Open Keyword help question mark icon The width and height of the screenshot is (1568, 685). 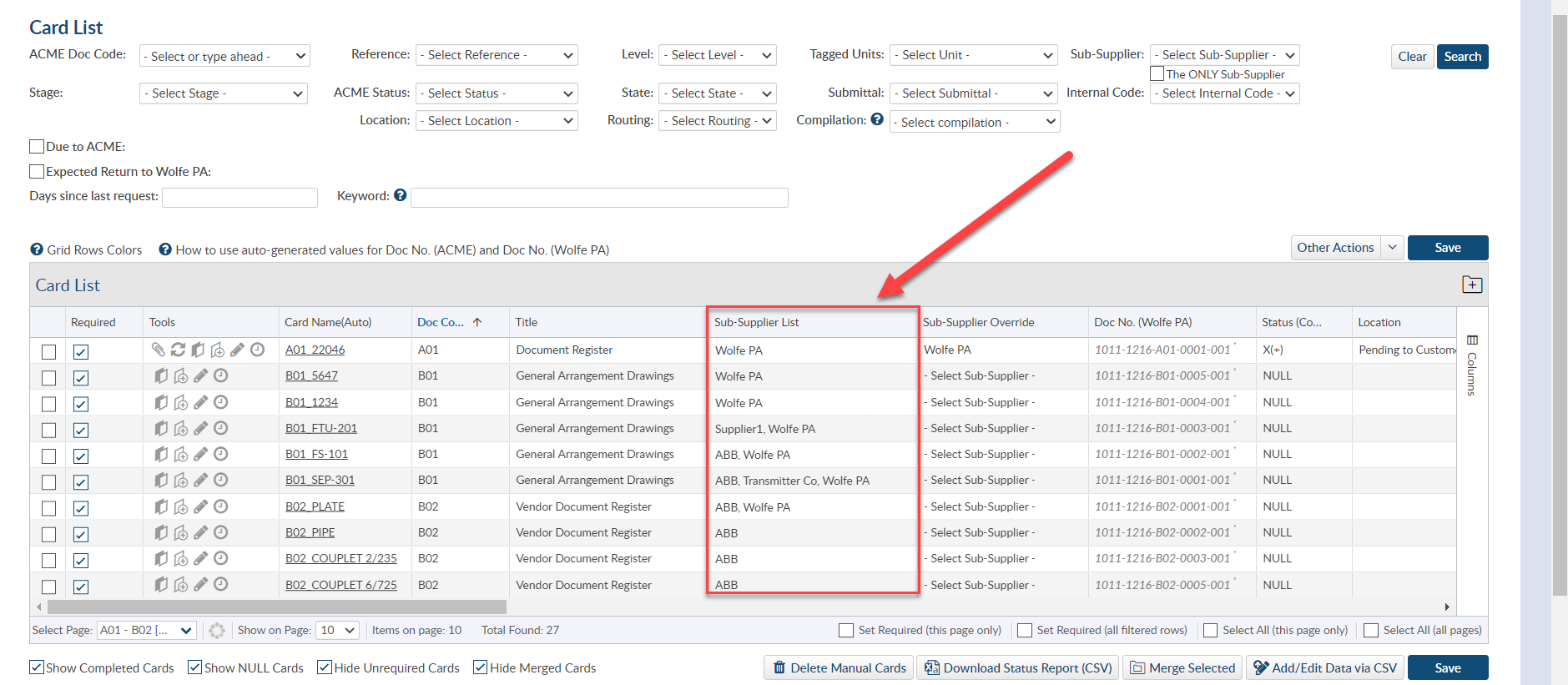(400, 195)
